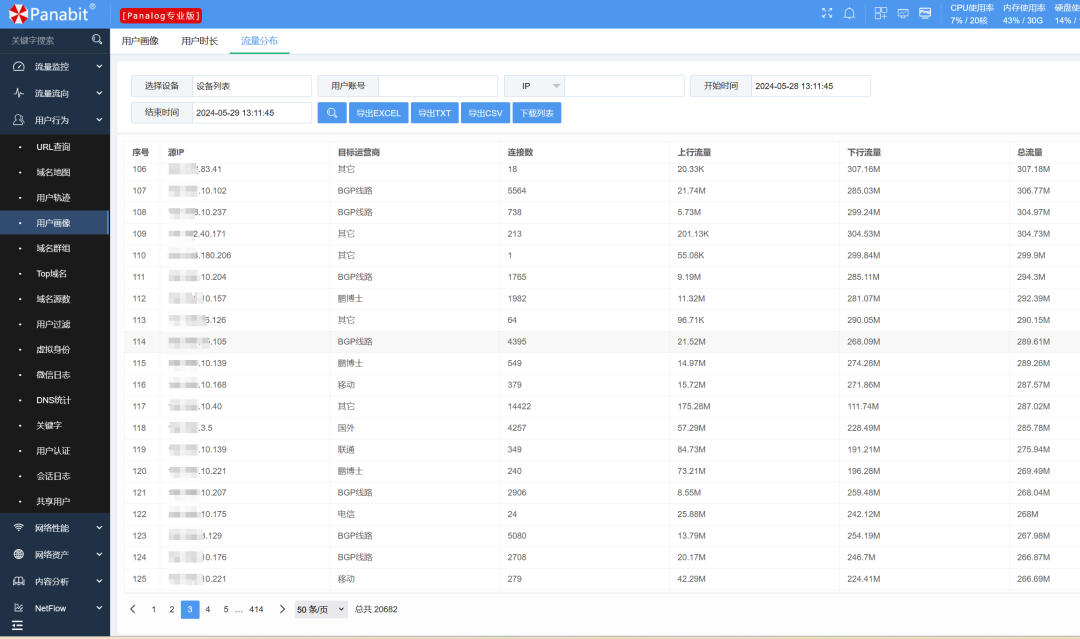The image size is (1080, 639).
Task: Open 会话日志 in the sidebar
Action: tap(54, 476)
